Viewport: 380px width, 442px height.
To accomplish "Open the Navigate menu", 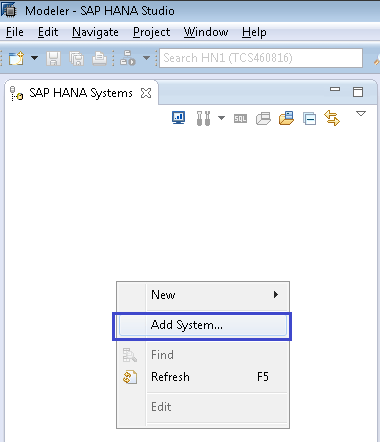I will coord(95,32).
